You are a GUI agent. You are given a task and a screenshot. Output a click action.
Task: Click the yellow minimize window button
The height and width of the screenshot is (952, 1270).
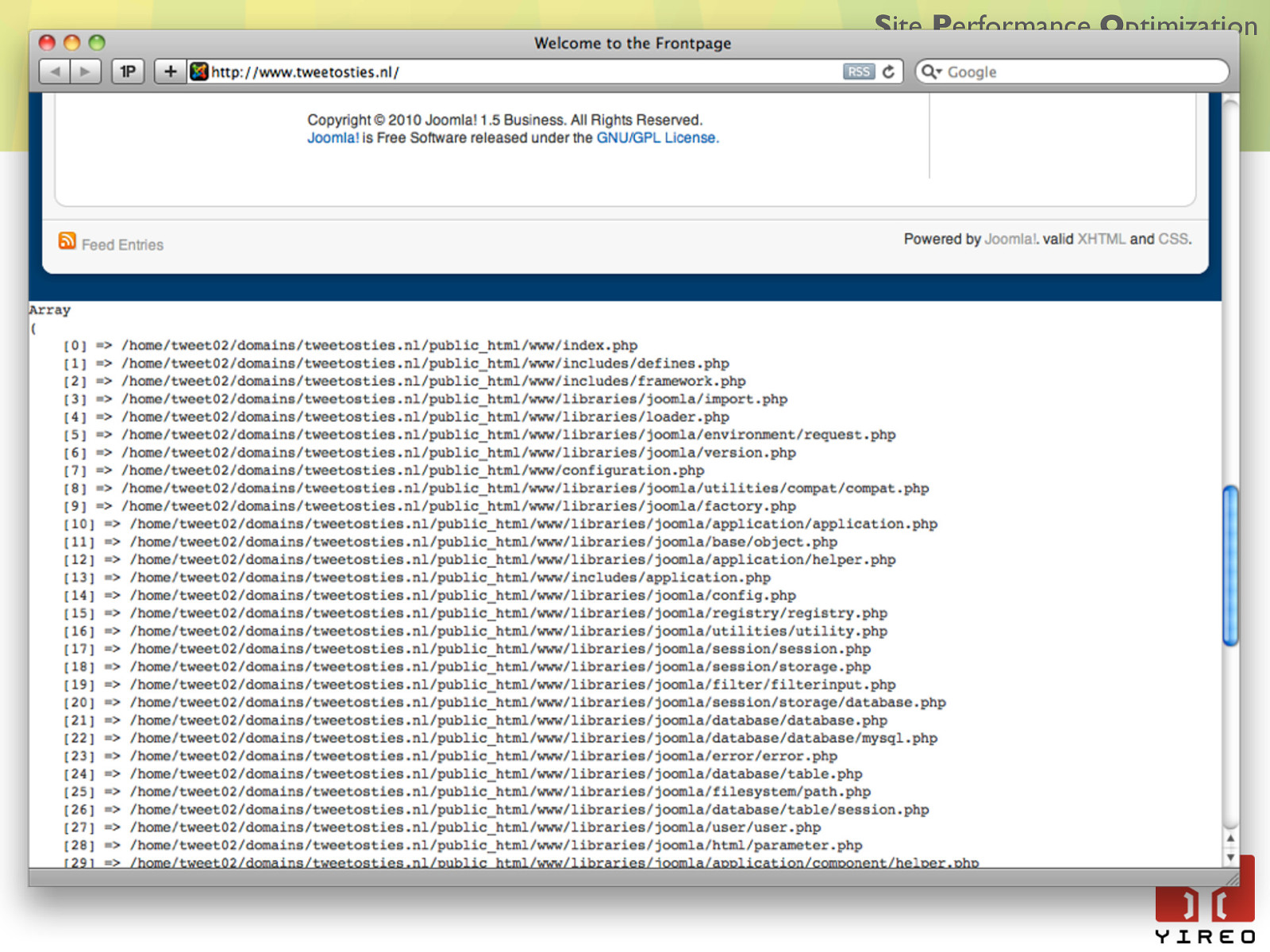(72, 43)
